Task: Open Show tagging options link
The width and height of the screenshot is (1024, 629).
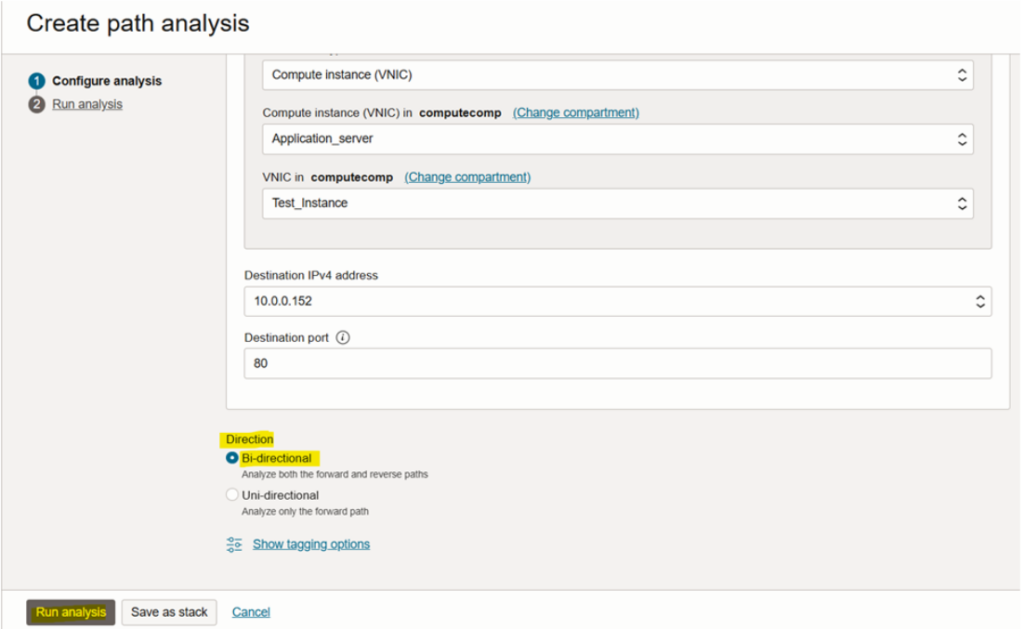Action: click(311, 544)
